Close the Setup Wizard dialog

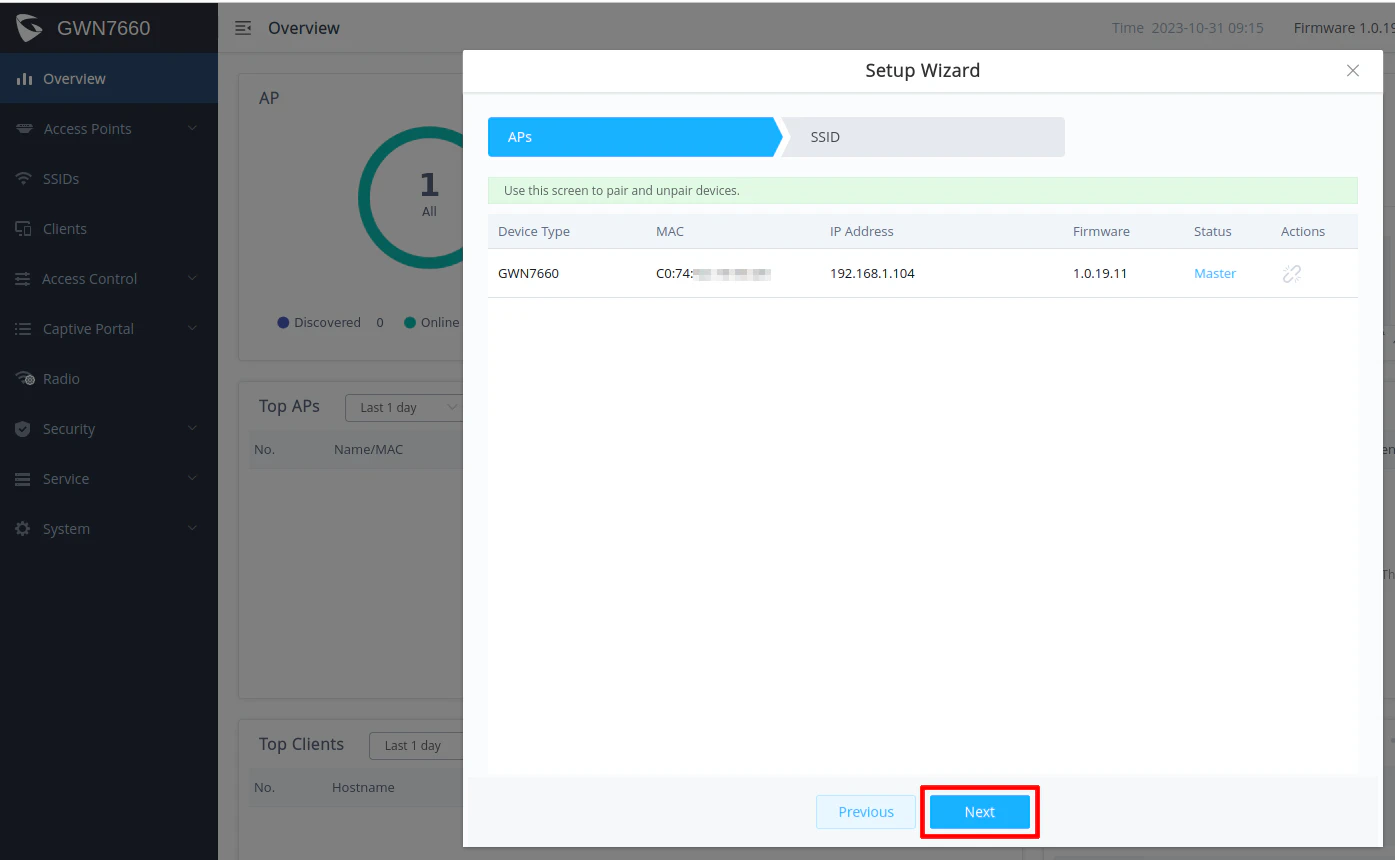click(x=1353, y=71)
